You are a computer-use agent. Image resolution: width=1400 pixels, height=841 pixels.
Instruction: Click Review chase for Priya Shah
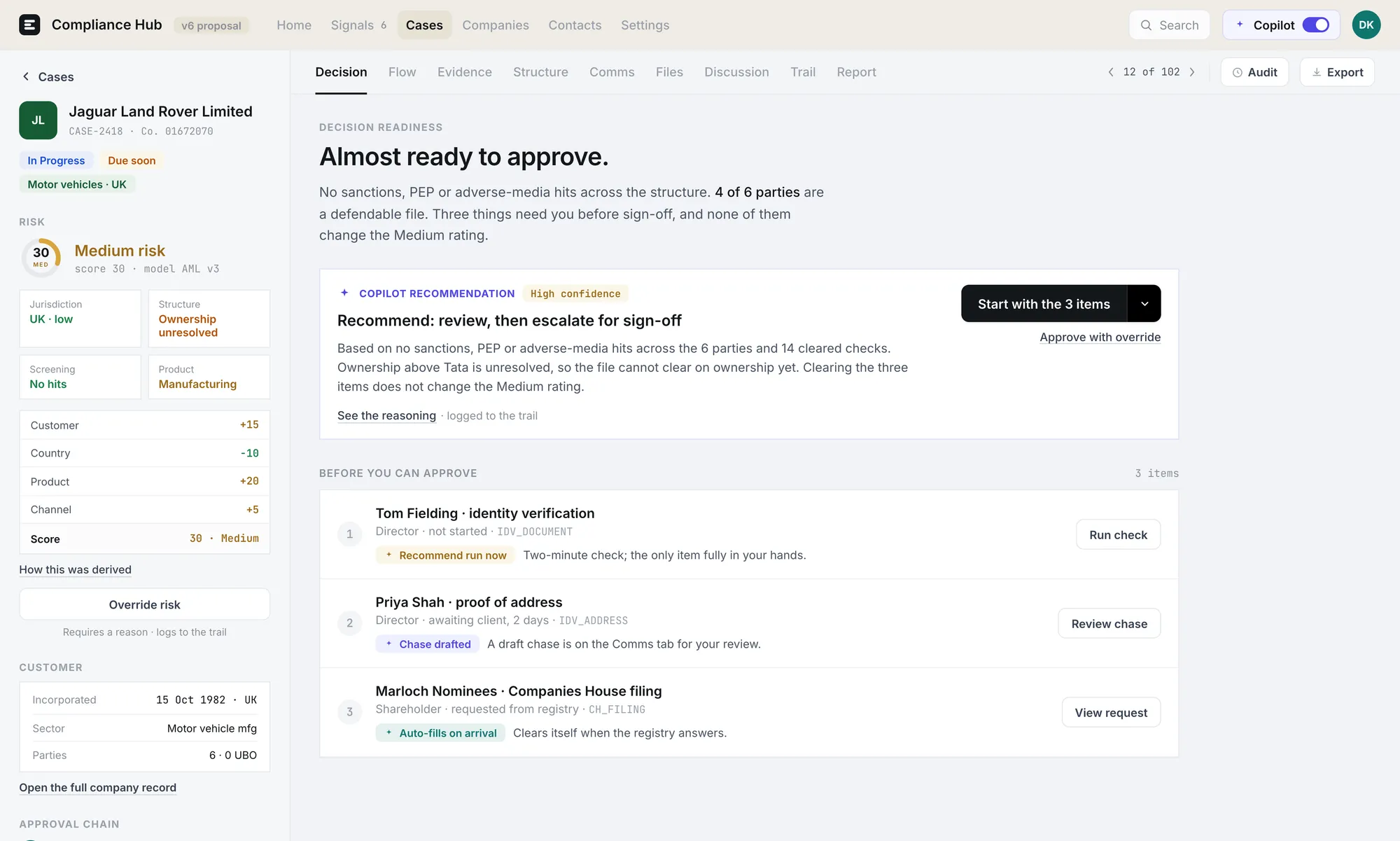point(1109,623)
